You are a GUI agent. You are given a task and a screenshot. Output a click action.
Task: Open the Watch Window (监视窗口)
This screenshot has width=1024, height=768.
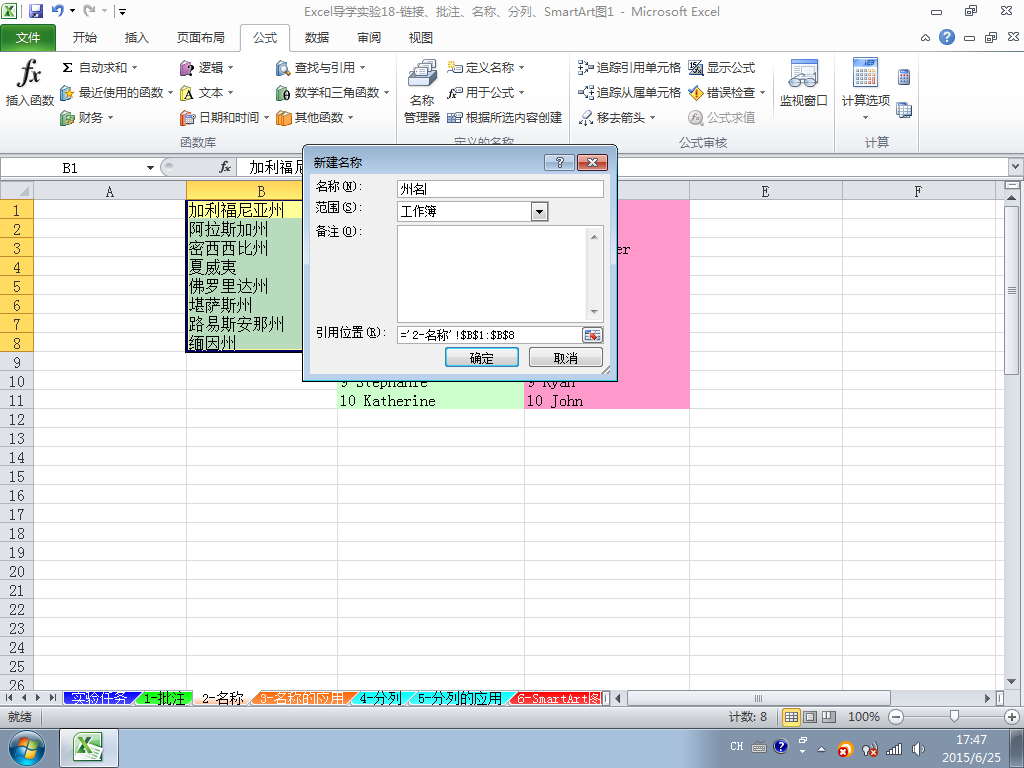point(803,83)
